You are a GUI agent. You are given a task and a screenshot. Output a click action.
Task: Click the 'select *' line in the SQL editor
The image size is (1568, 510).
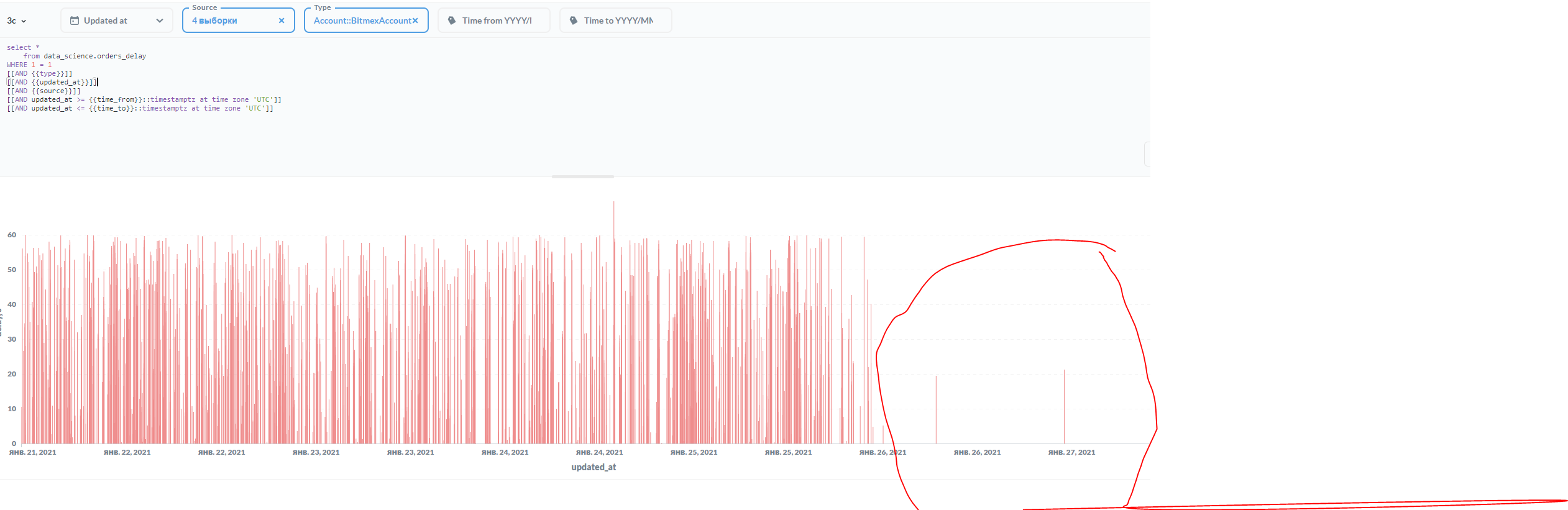pyautogui.click(x=23, y=47)
